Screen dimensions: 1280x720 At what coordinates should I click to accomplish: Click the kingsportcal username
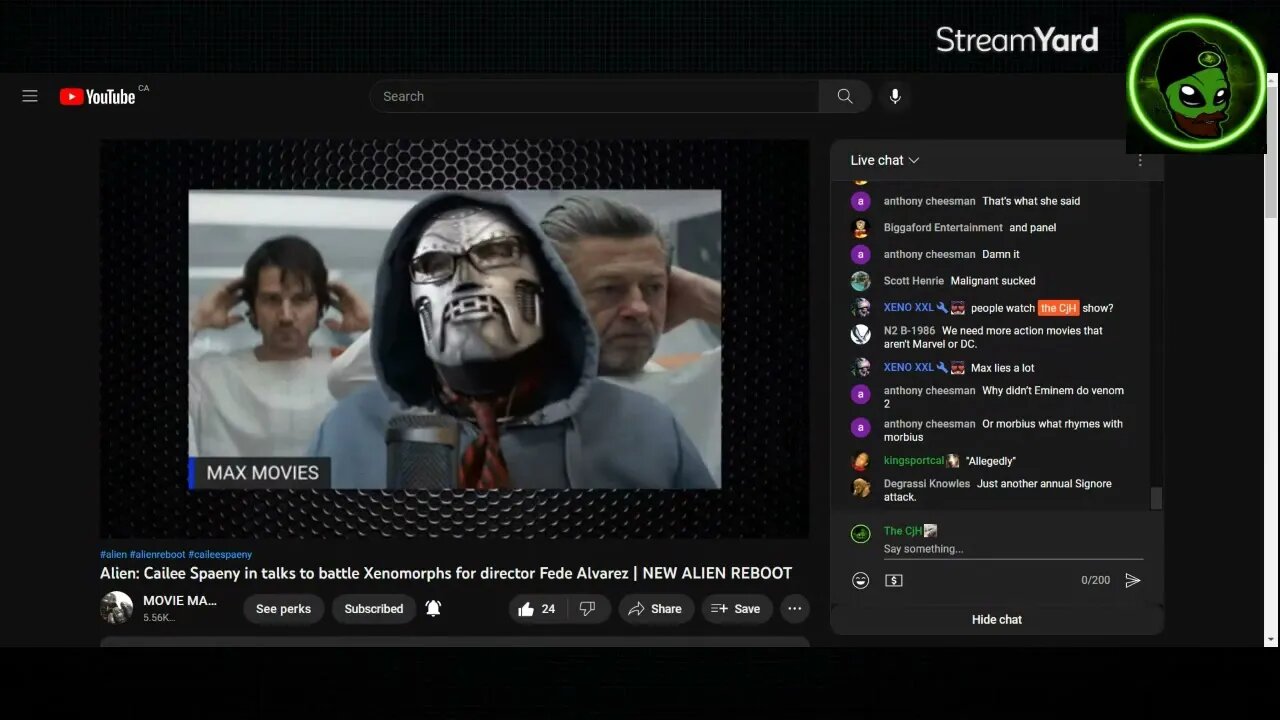[913, 461]
